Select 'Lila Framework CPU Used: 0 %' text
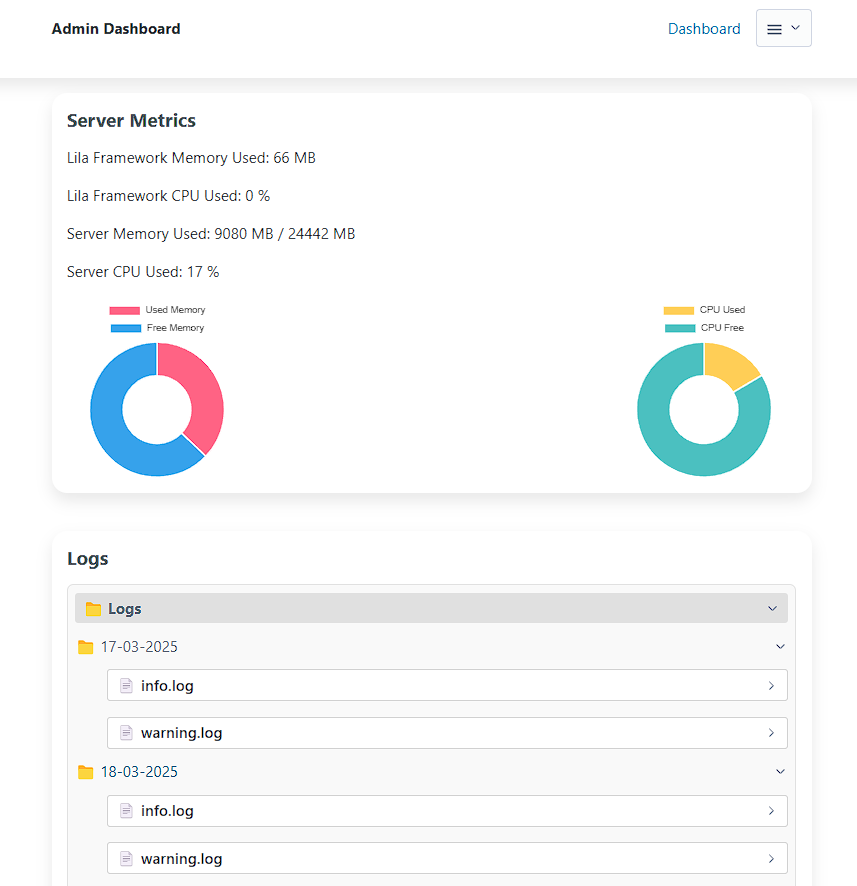The height and width of the screenshot is (886, 857). [168, 196]
